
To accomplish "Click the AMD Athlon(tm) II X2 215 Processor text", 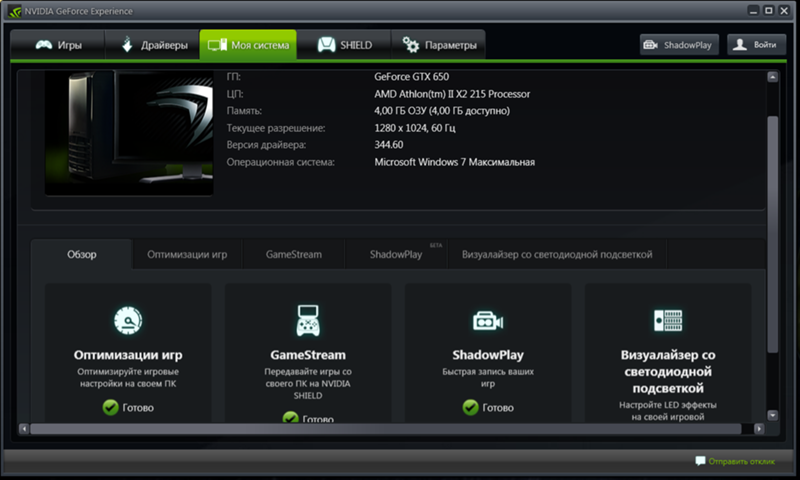I will coord(452,94).
